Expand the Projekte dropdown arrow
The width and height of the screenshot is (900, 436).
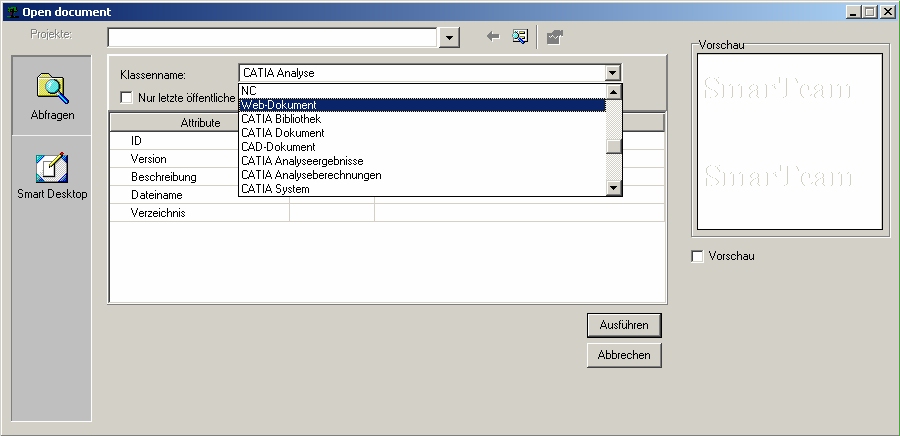pos(449,38)
